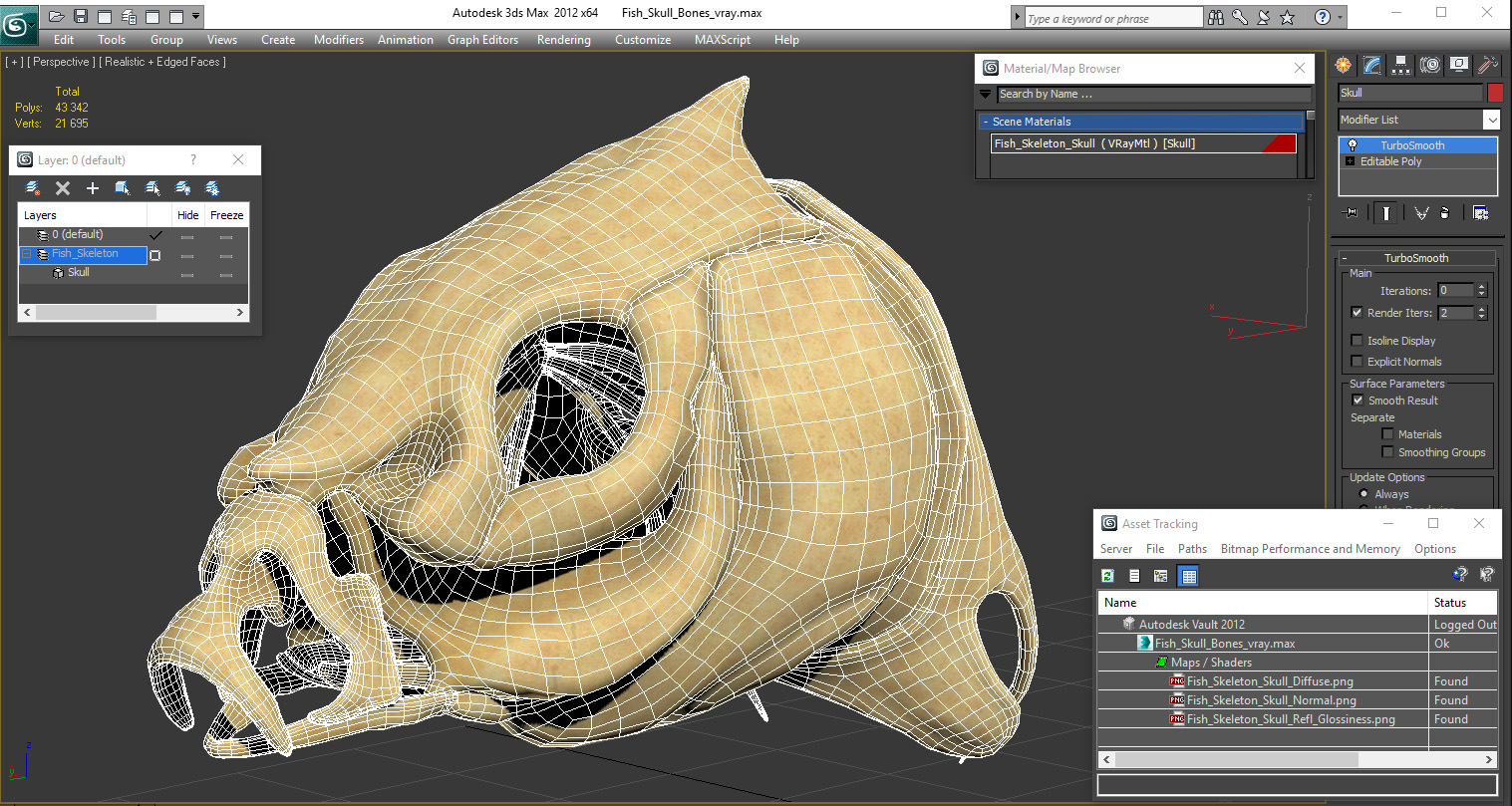The image size is (1512, 806).
Task: Click Add Selected Objects plus icon
Action: pyautogui.click(x=93, y=187)
